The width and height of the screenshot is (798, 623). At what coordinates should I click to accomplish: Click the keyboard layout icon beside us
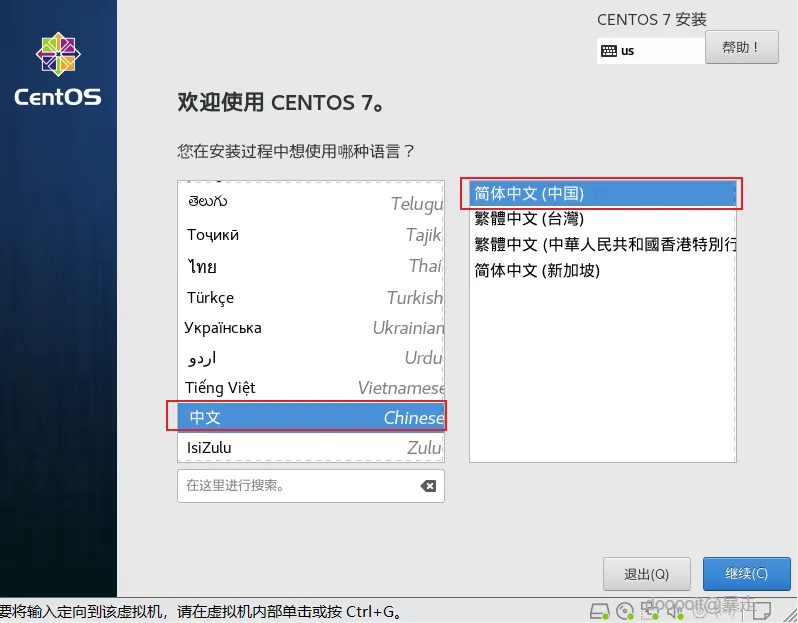609,51
